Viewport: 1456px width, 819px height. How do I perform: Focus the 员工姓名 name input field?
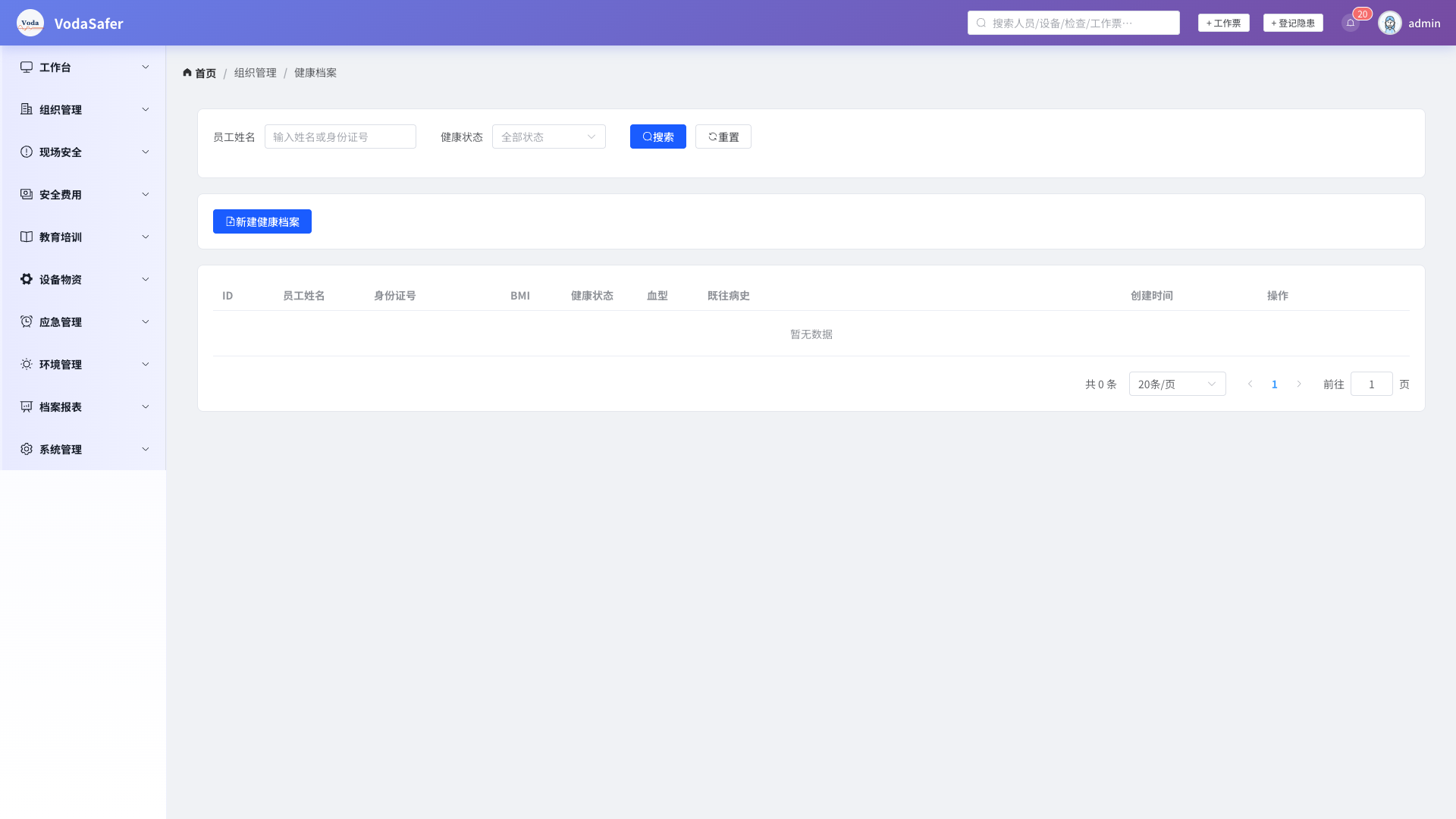click(340, 136)
